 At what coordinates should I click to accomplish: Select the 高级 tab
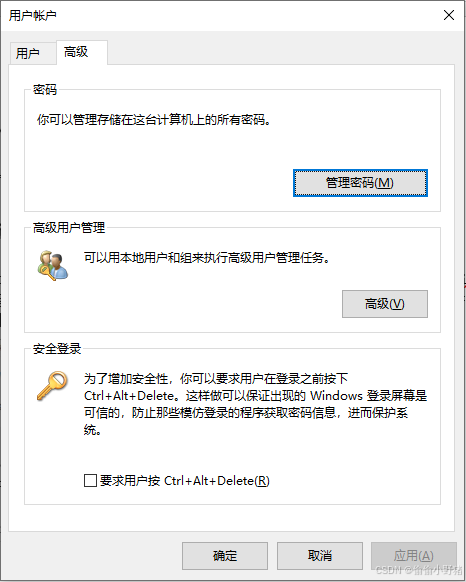pos(76,52)
